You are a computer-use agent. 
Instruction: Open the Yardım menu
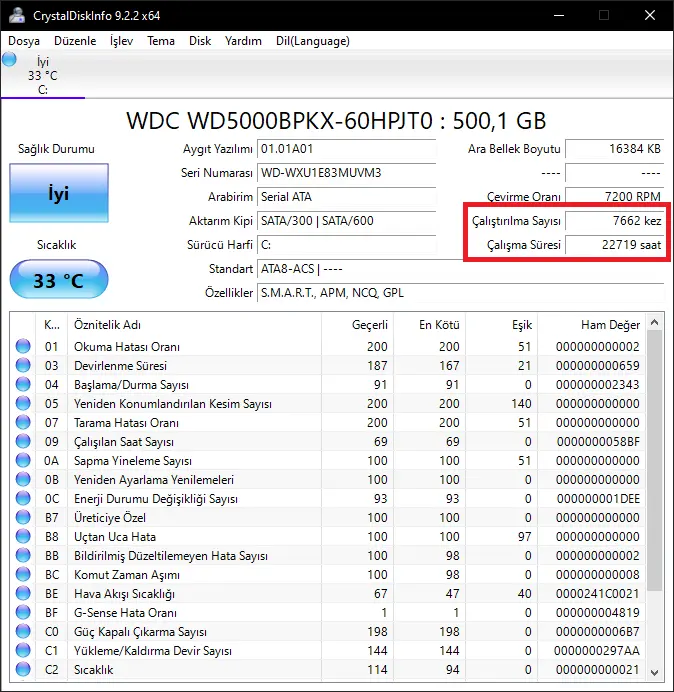[243, 41]
